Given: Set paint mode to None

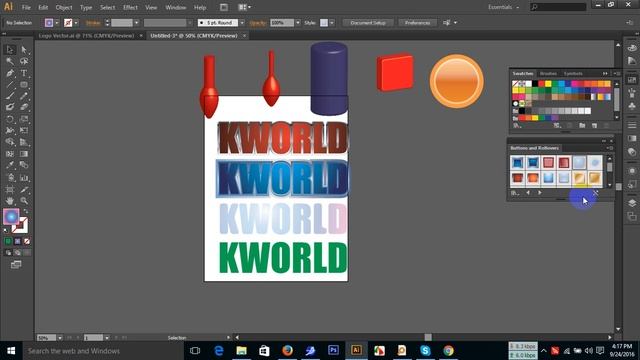Looking at the screenshot, I should (x=27, y=241).
